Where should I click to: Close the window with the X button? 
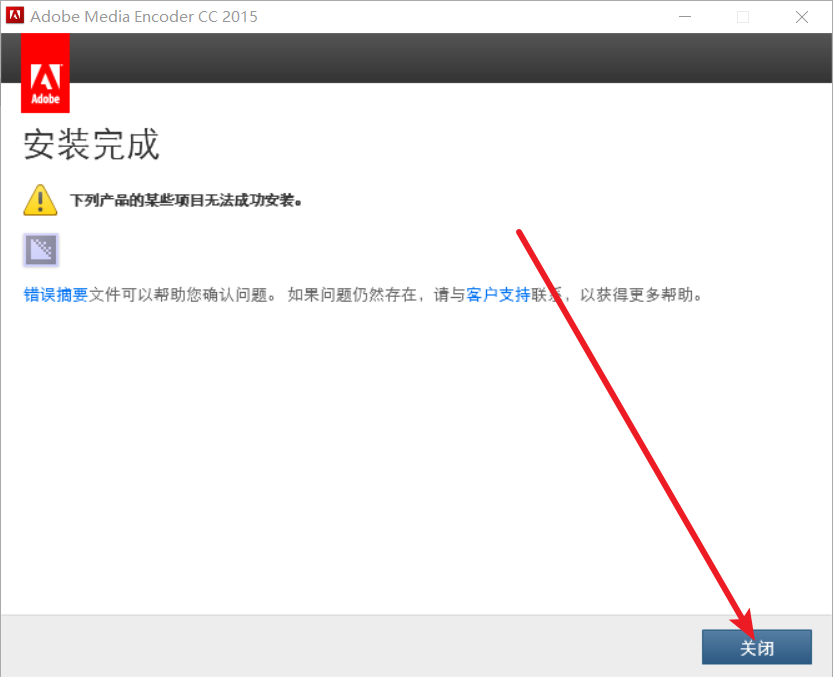pos(802,16)
